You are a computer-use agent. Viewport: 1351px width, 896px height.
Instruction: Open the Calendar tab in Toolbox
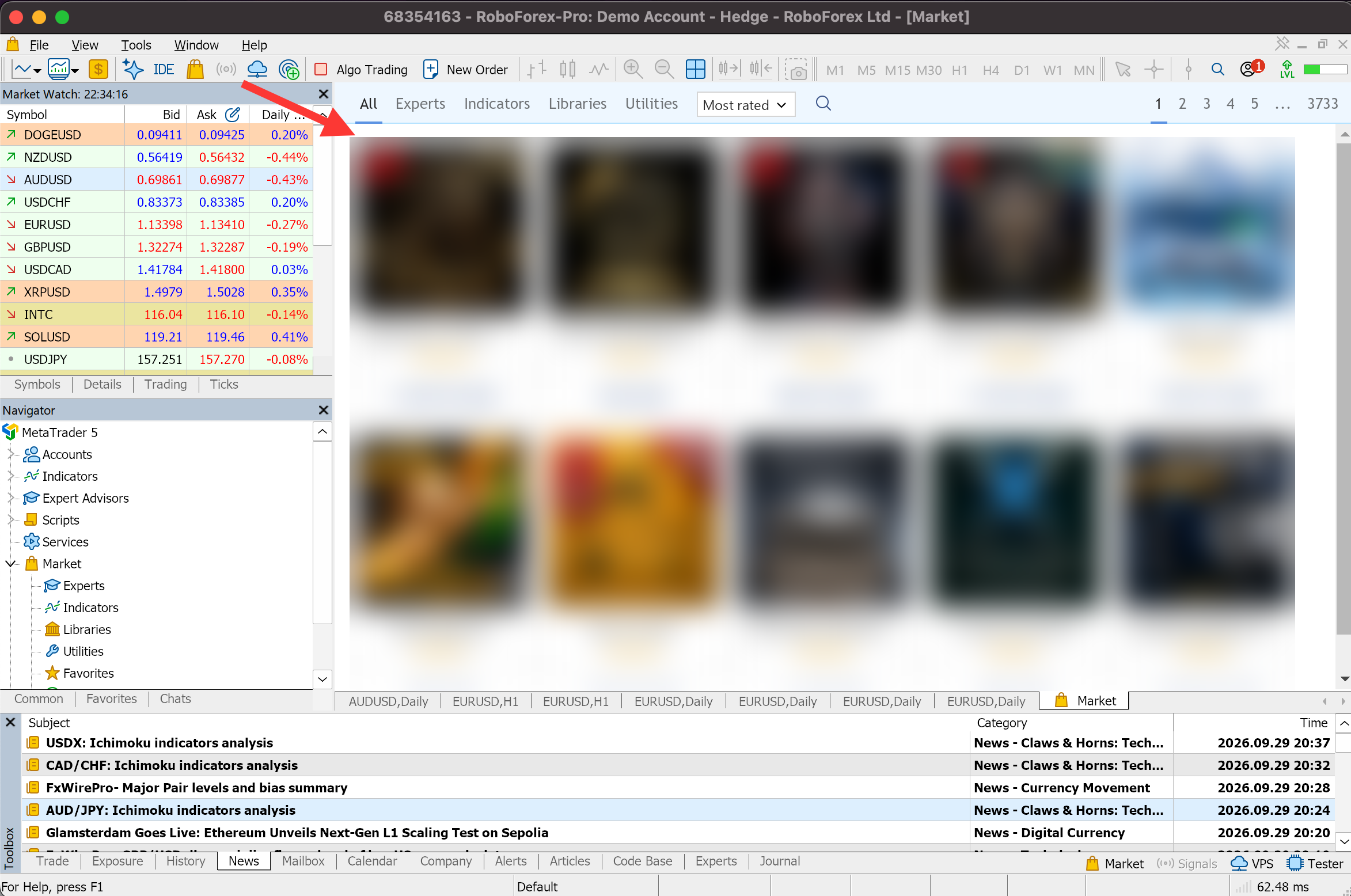pos(372,861)
